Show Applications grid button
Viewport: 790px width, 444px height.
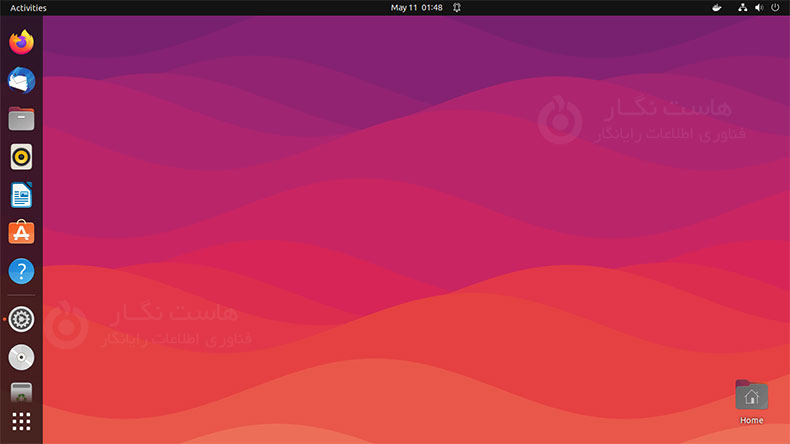tap(21, 422)
